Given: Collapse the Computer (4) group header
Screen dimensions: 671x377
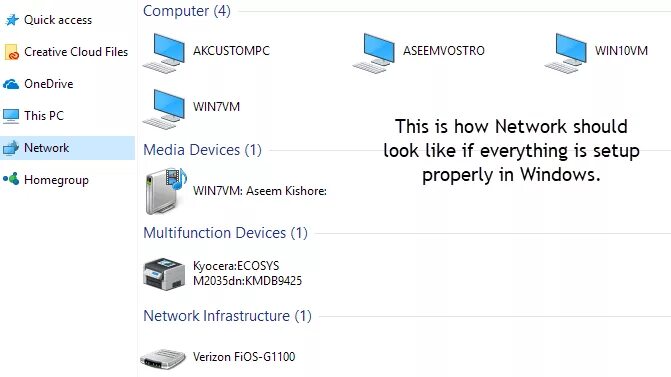Looking at the screenshot, I should (187, 11).
